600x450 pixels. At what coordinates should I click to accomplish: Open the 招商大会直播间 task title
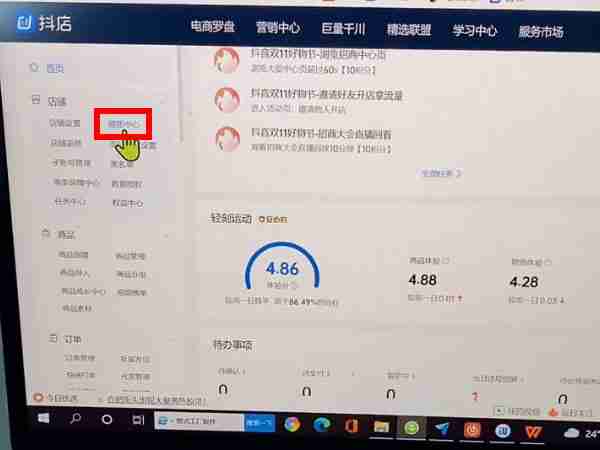[321, 133]
